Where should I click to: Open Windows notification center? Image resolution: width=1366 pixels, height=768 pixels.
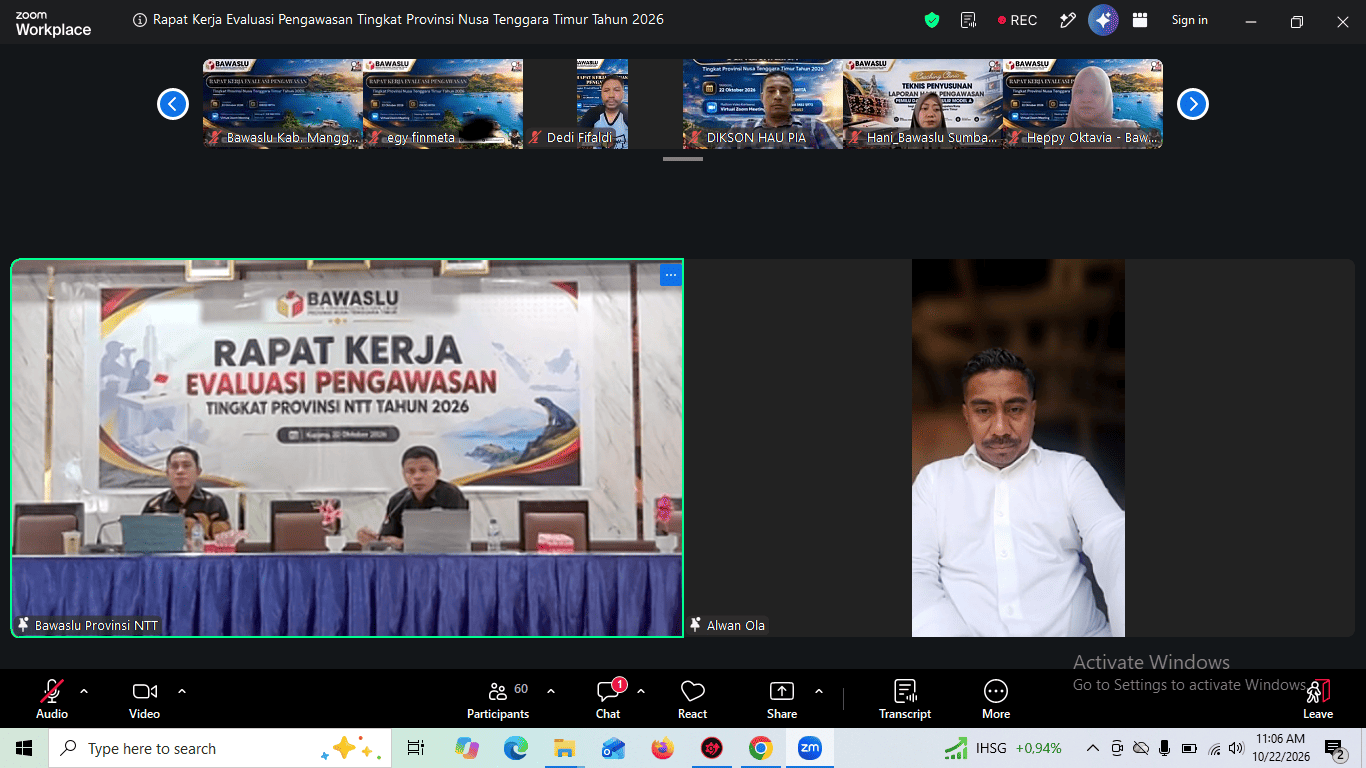pos(1335,748)
